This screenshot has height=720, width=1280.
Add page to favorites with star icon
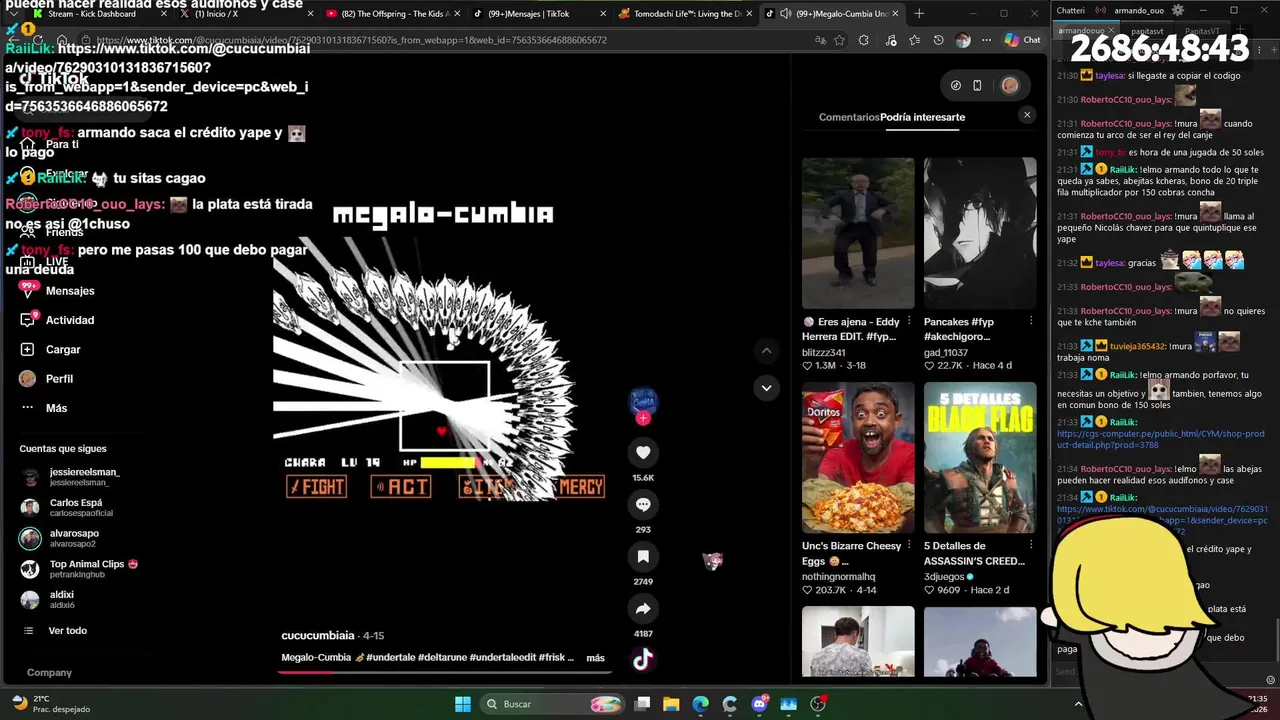click(840, 40)
